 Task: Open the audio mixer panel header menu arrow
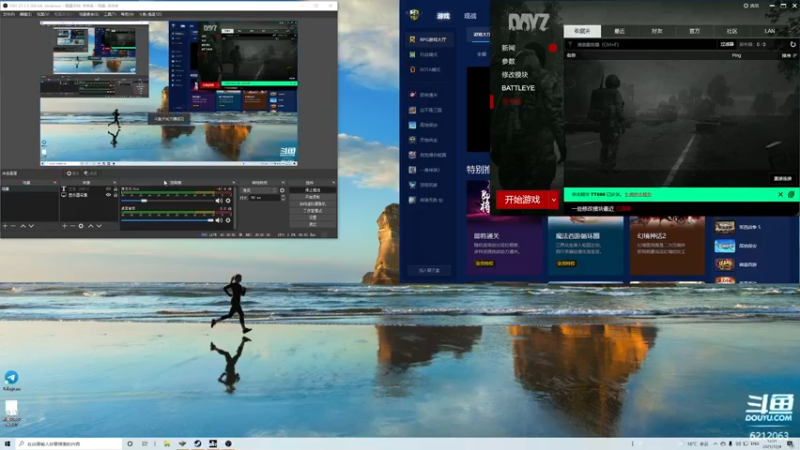234,183
